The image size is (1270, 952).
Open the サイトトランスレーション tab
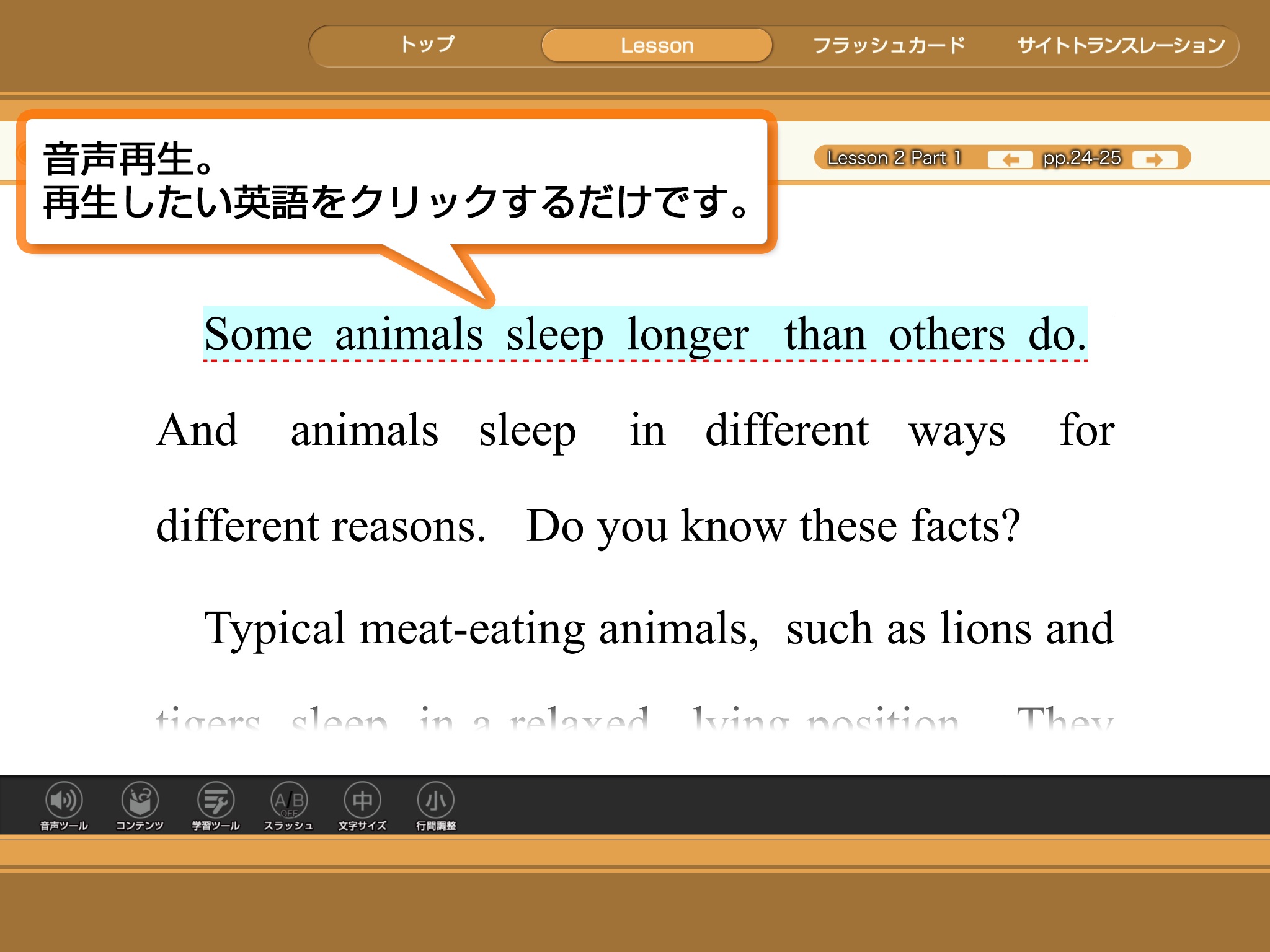coord(1121,45)
